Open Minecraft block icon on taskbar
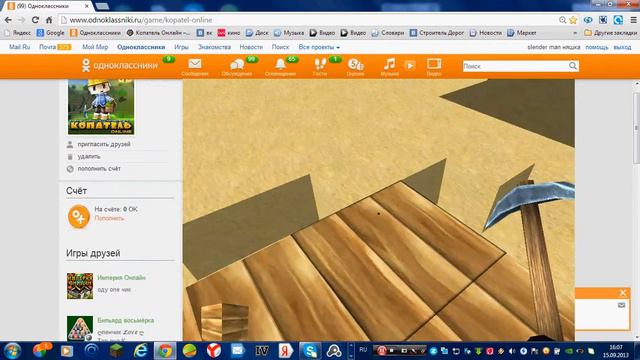 click(116, 351)
